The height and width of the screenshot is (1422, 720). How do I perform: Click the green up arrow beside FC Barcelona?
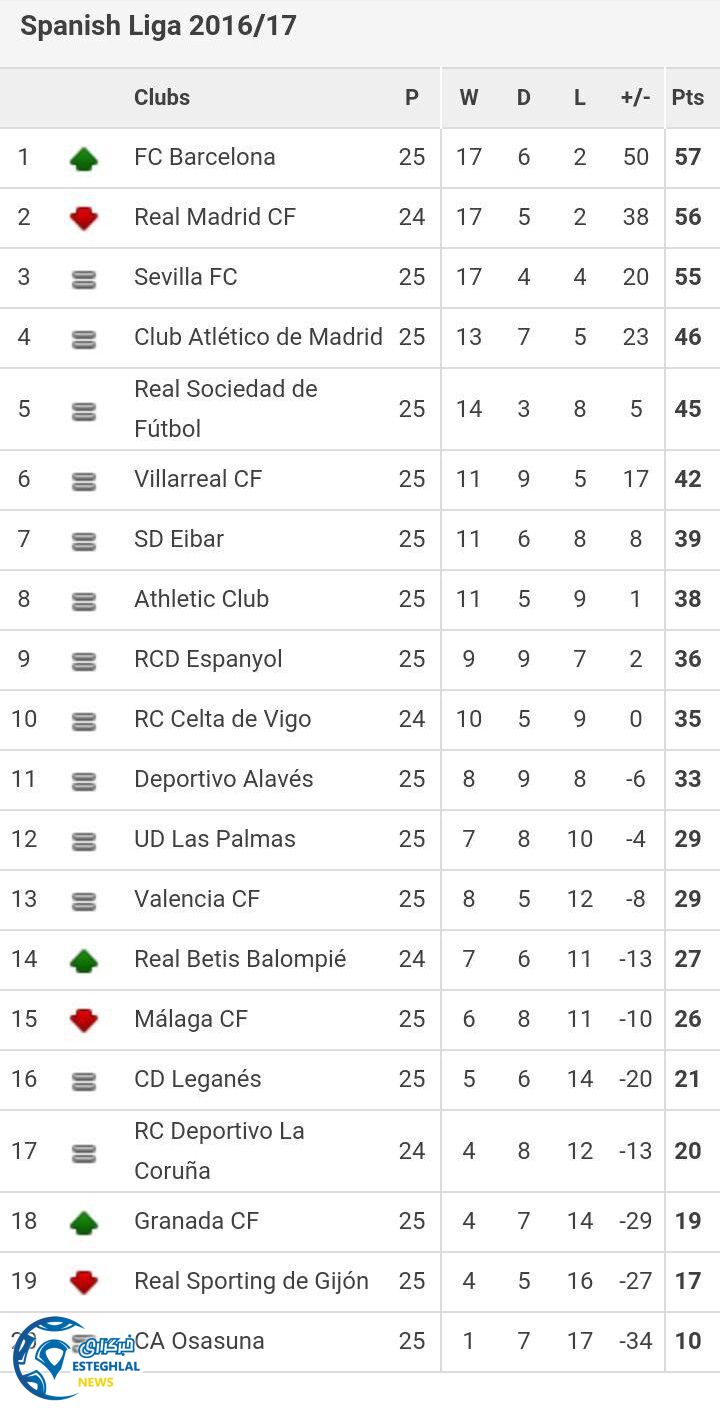84,158
